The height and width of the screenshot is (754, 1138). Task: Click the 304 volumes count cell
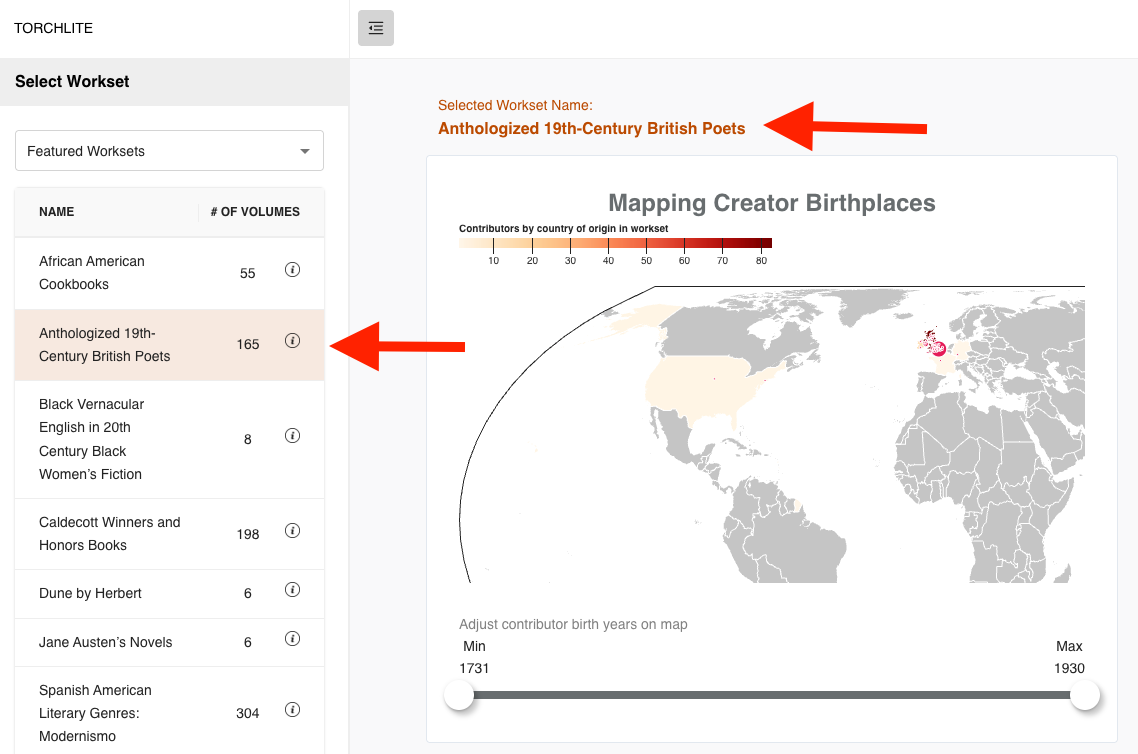[247, 713]
